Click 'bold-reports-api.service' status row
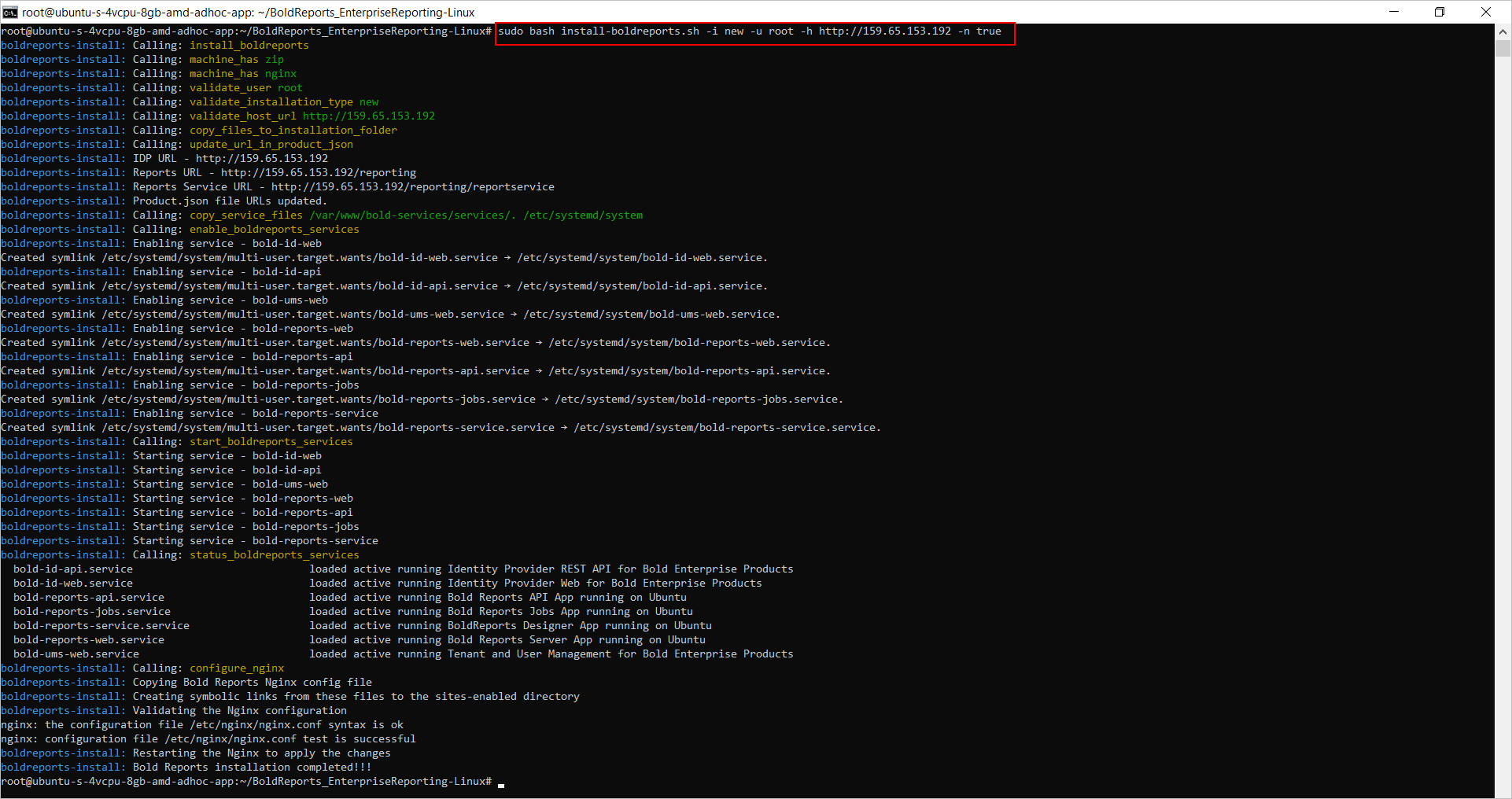Viewport: 1512px width, 799px height. pos(350,598)
